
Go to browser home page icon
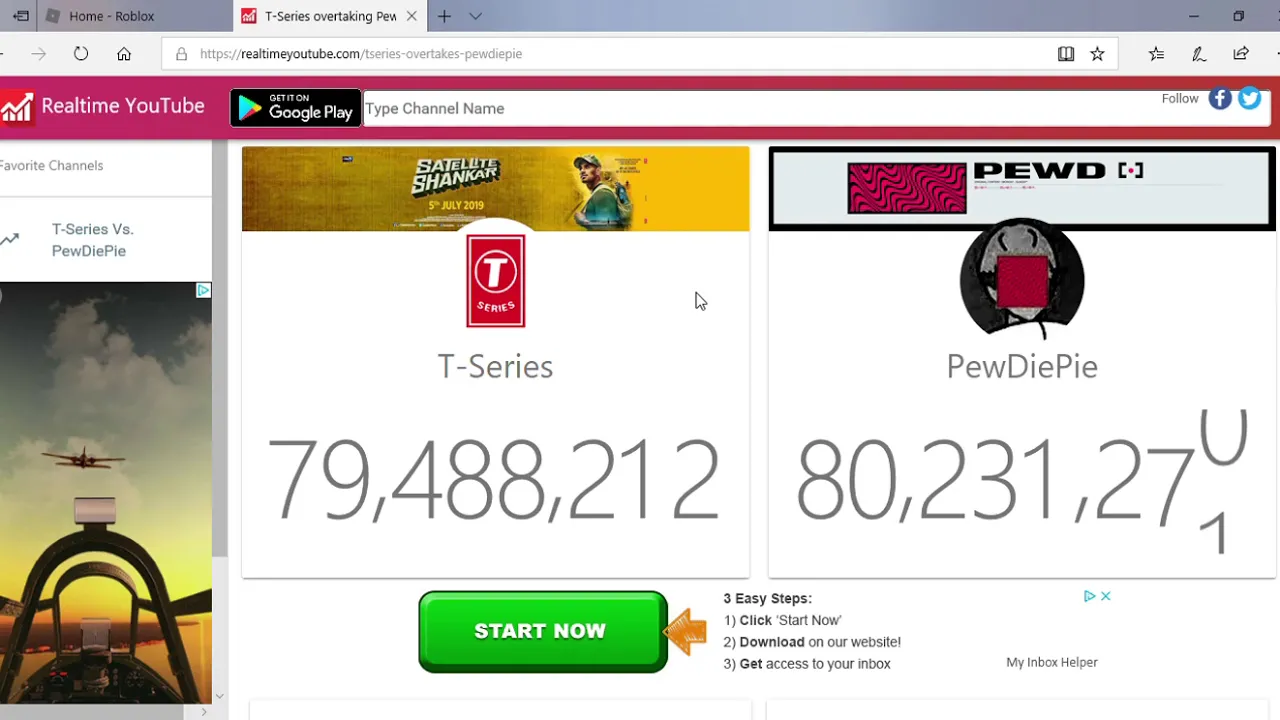[x=124, y=54]
